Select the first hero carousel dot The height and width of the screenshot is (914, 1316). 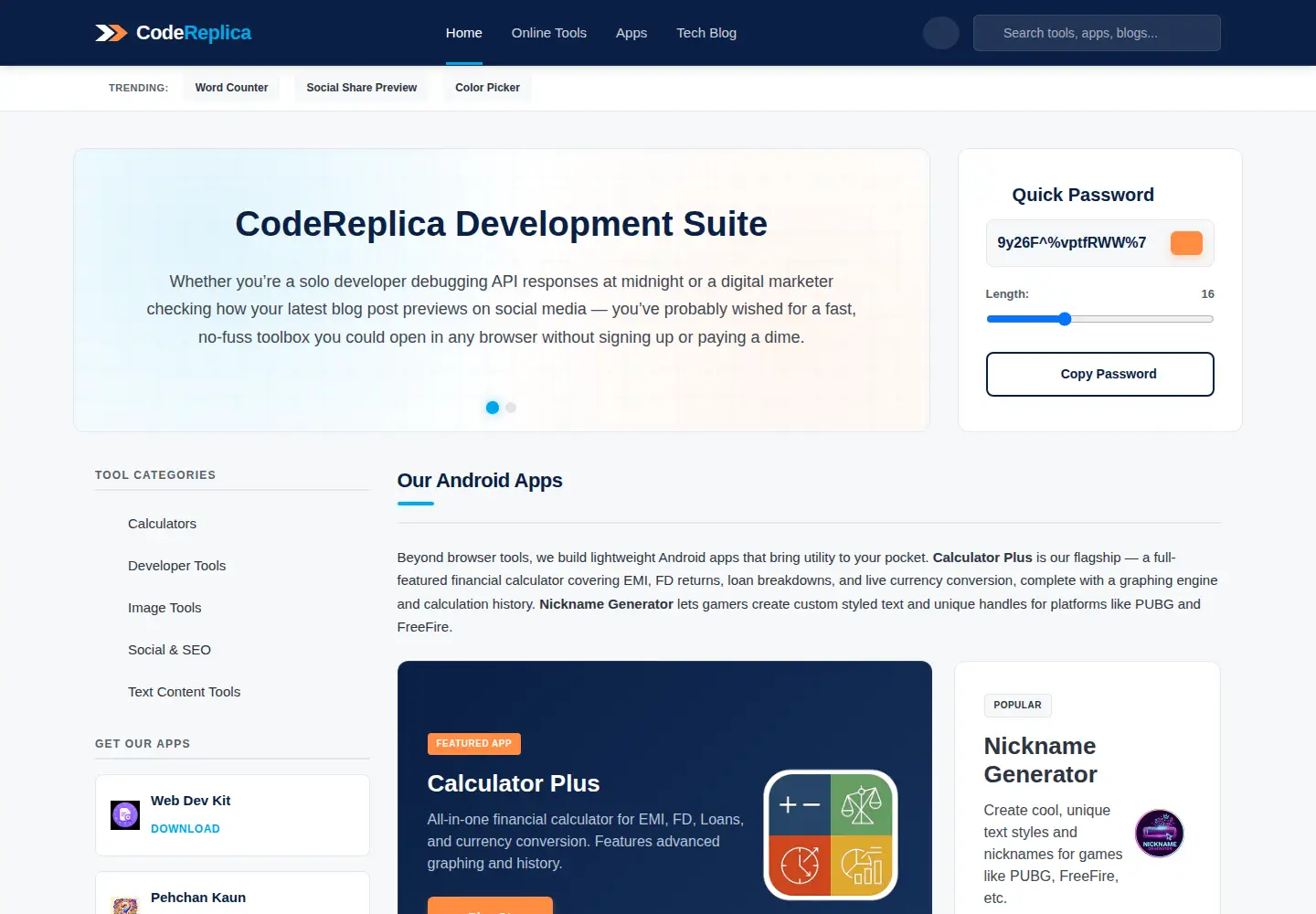[493, 408]
